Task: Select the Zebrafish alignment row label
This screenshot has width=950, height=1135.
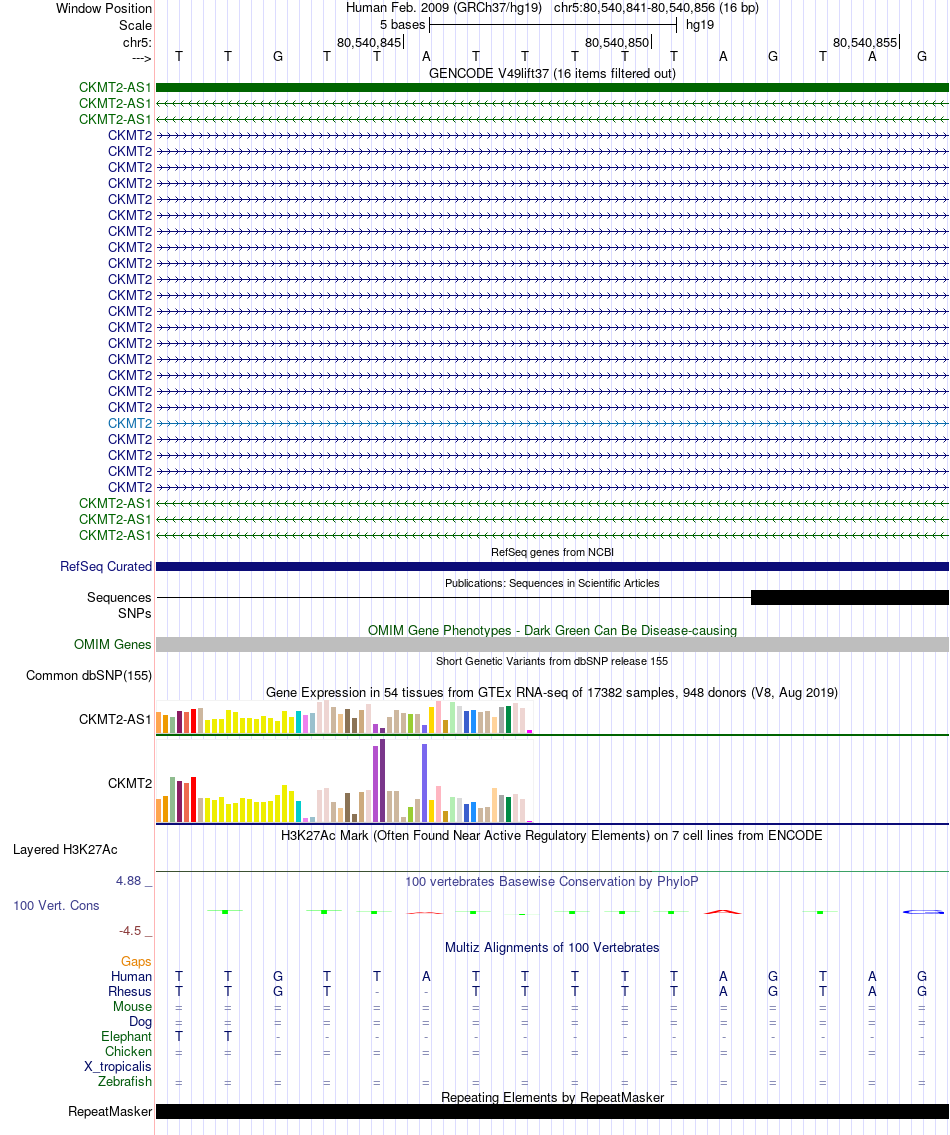Action: (125, 1082)
